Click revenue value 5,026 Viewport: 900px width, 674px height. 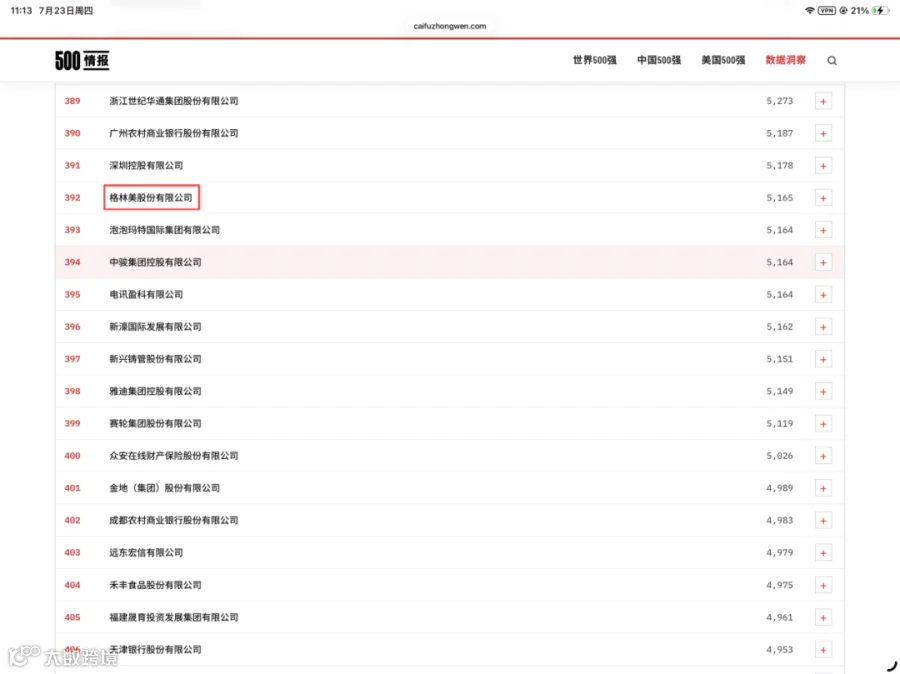[x=779, y=455]
